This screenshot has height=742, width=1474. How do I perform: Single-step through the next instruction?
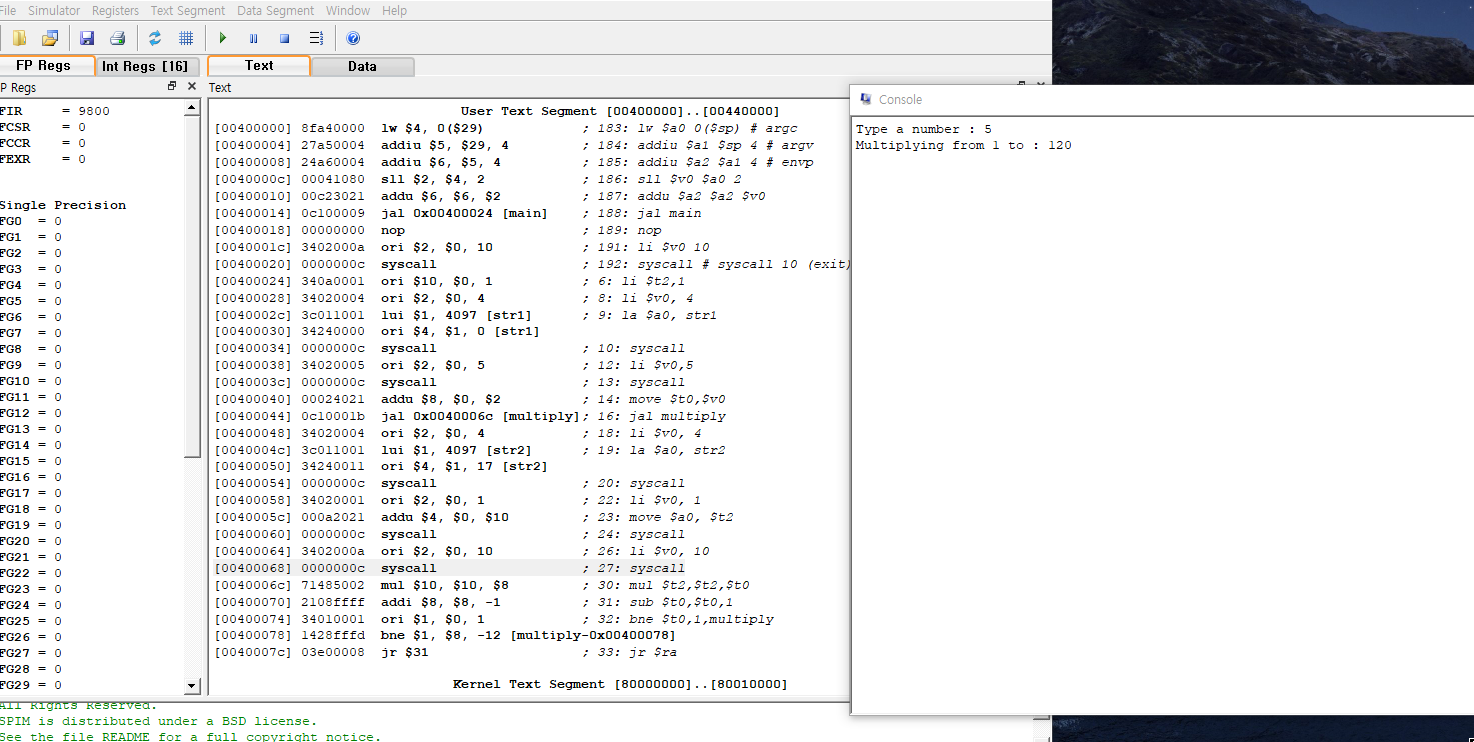(x=315, y=38)
